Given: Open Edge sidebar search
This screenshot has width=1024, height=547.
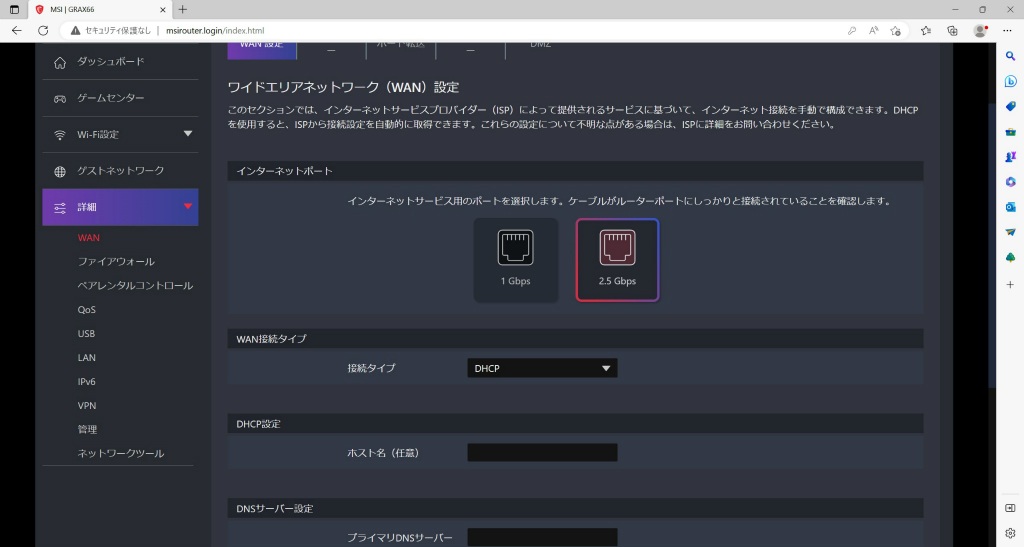Looking at the screenshot, I should [x=1010, y=56].
